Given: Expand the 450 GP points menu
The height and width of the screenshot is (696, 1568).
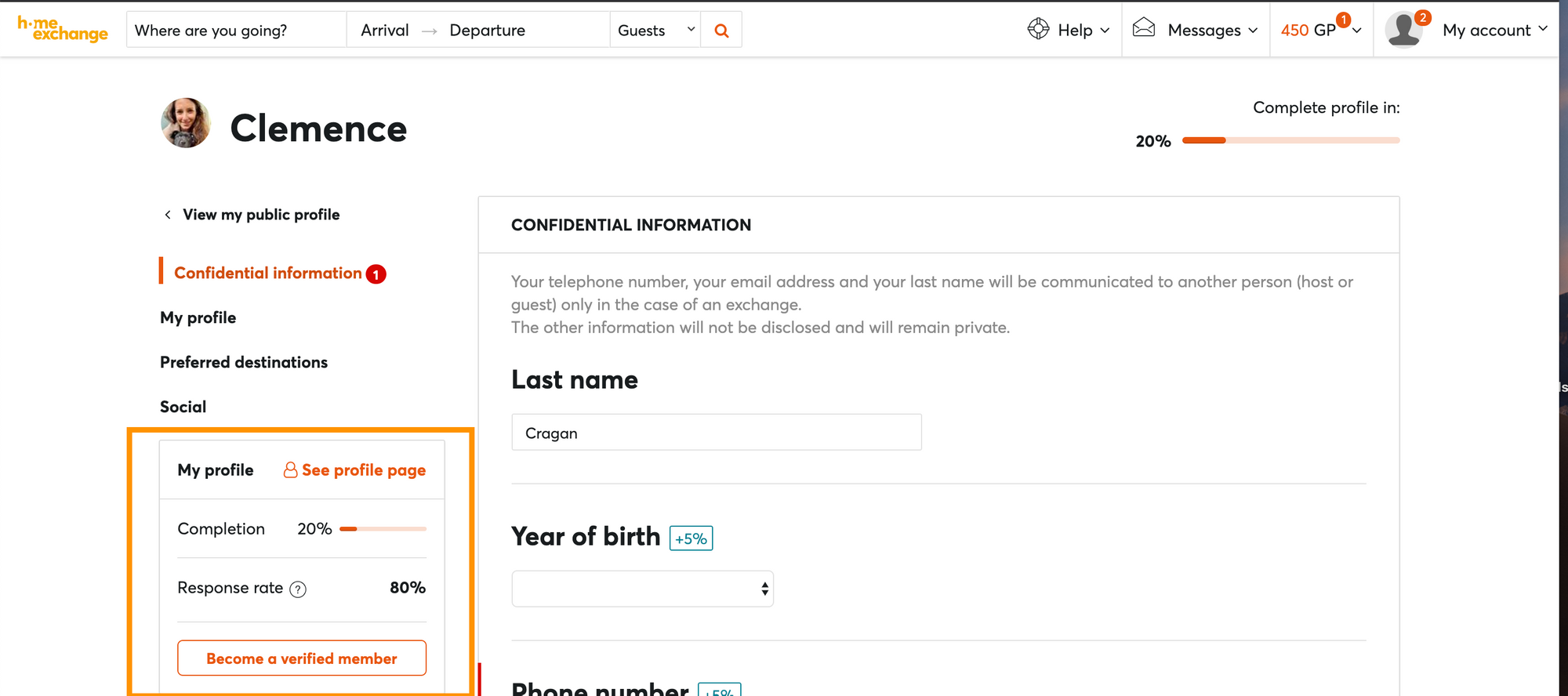Looking at the screenshot, I should tap(1319, 30).
